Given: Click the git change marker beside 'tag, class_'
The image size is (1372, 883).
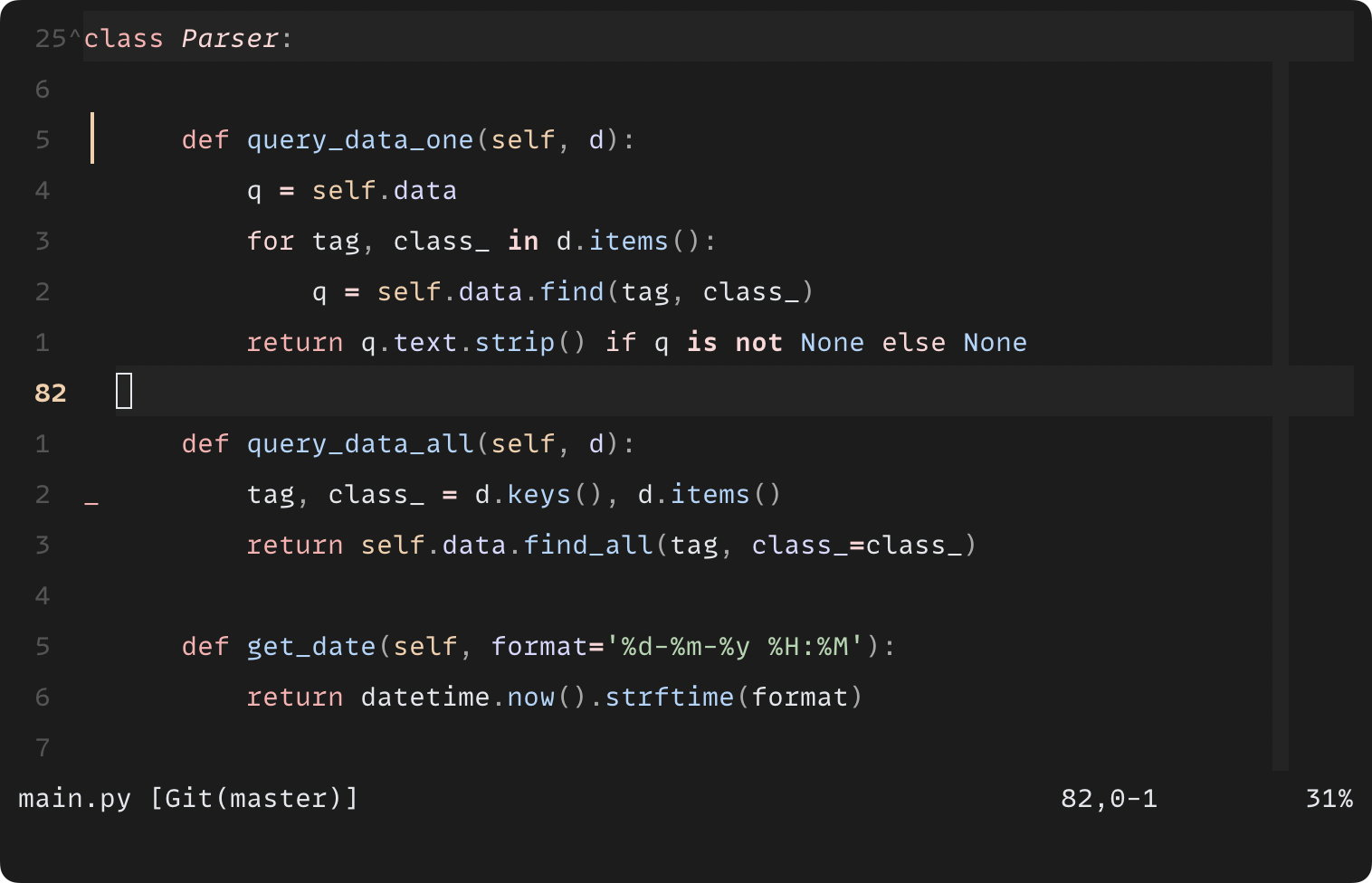Looking at the screenshot, I should pos(91,502).
